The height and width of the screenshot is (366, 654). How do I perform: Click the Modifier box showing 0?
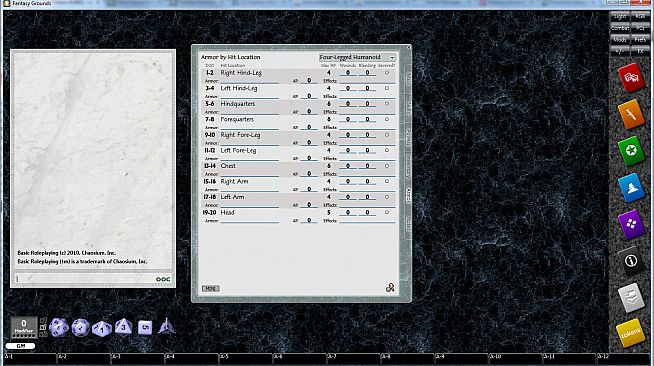pos(24,326)
